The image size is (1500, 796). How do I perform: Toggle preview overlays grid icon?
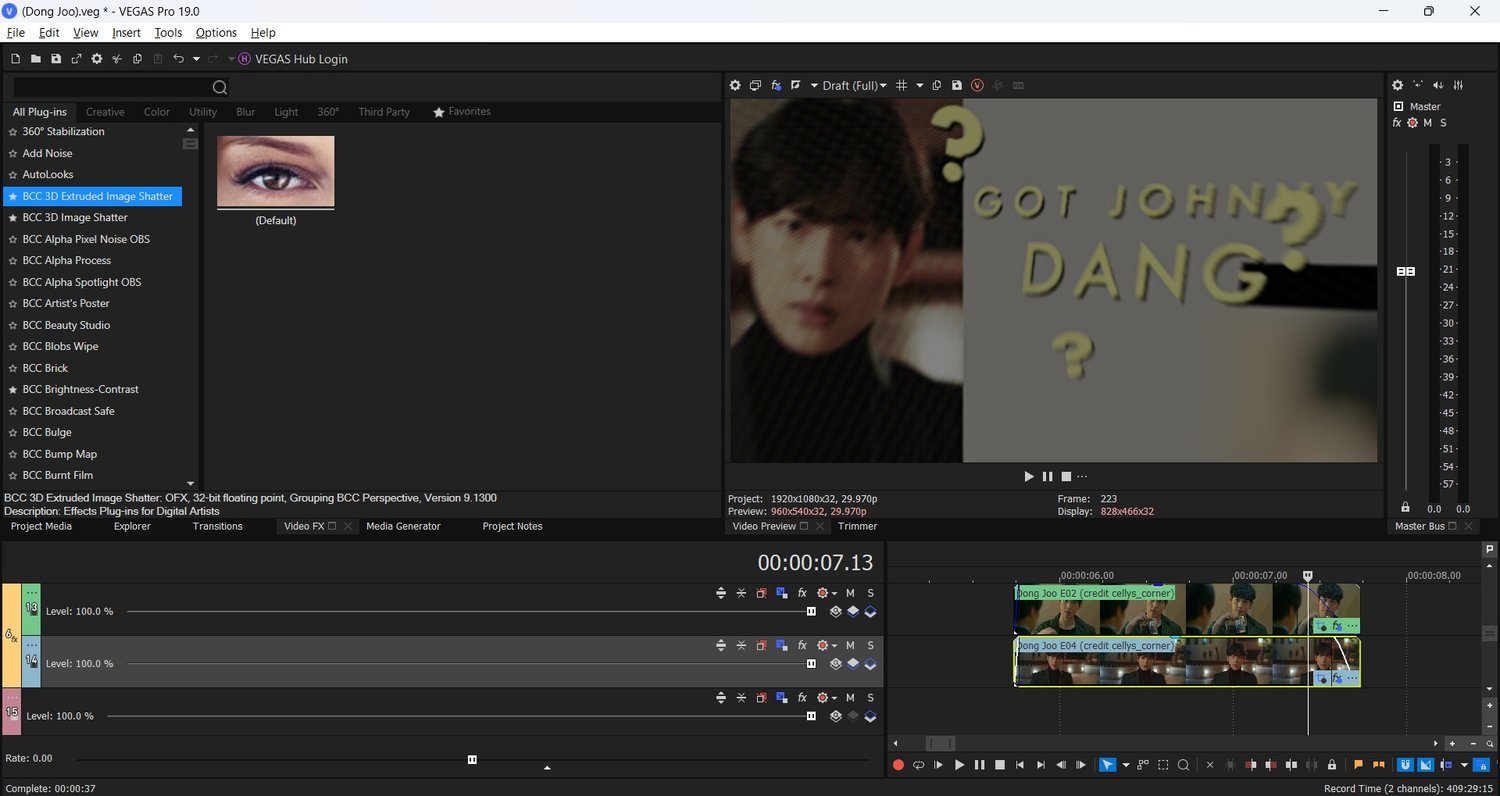pos(902,86)
